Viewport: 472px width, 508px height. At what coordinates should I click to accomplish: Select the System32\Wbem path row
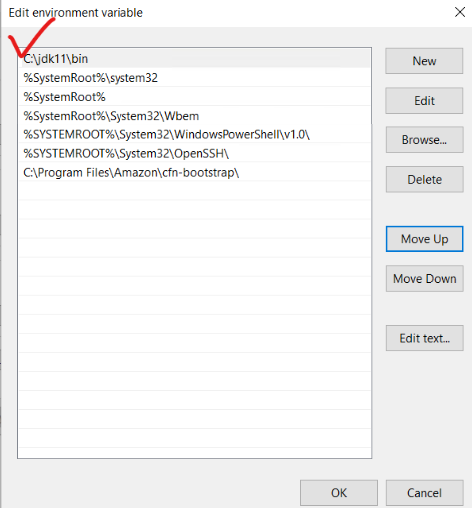click(195, 116)
